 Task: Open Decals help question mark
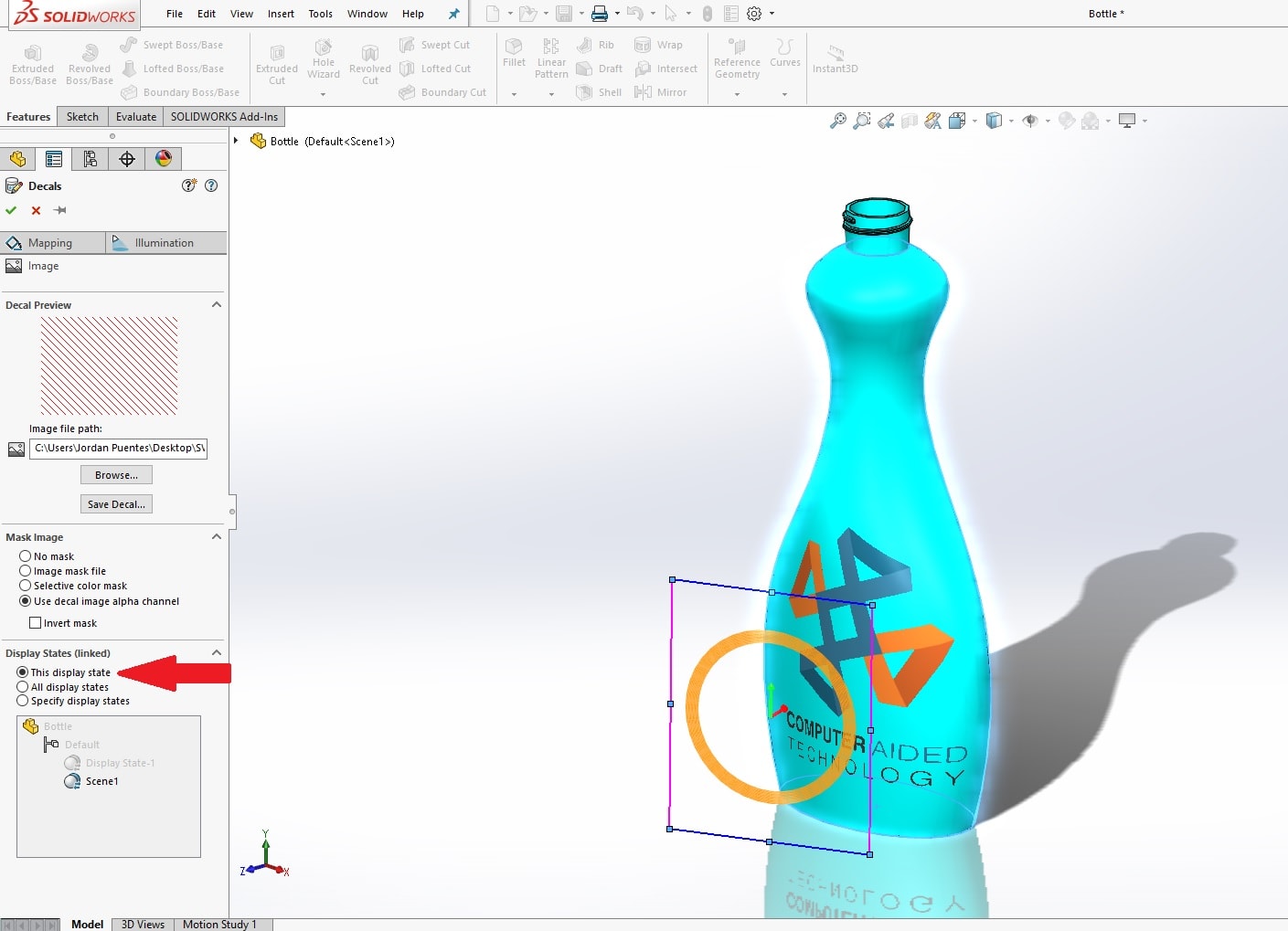tap(211, 185)
